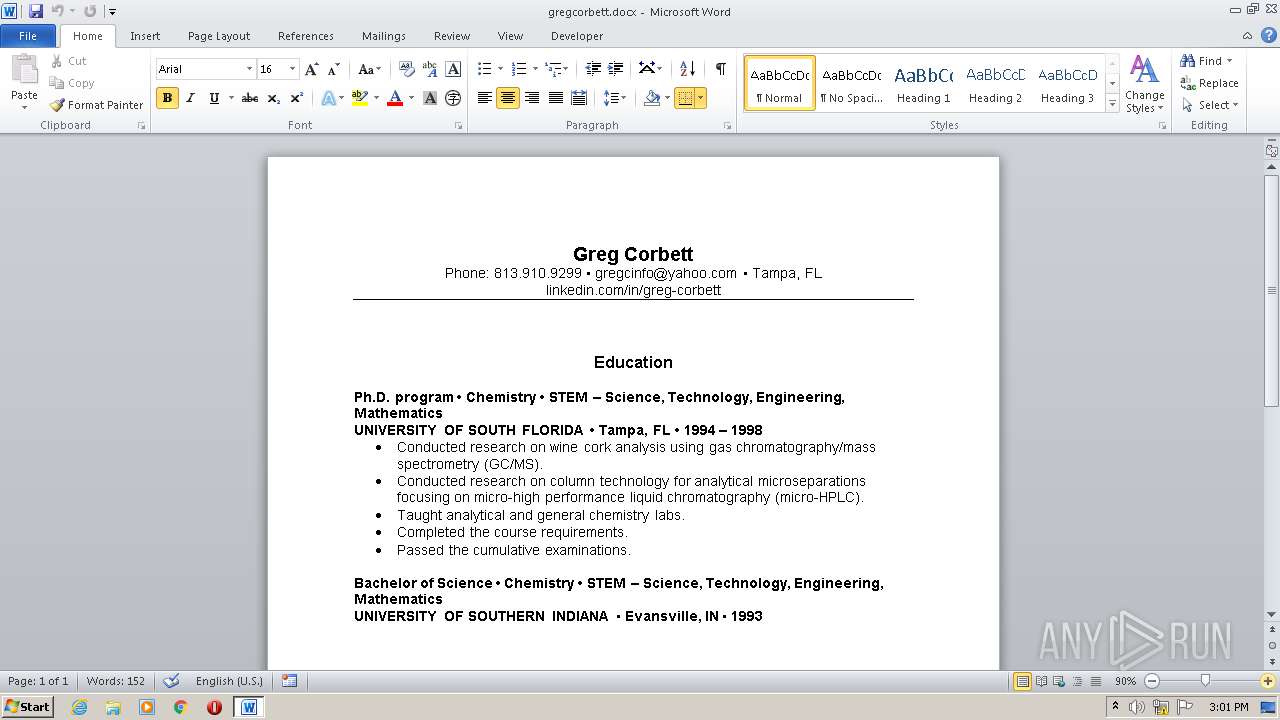The width and height of the screenshot is (1280, 720).
Task: Toggle Bold formatting
Action: (x=167, y=98)
